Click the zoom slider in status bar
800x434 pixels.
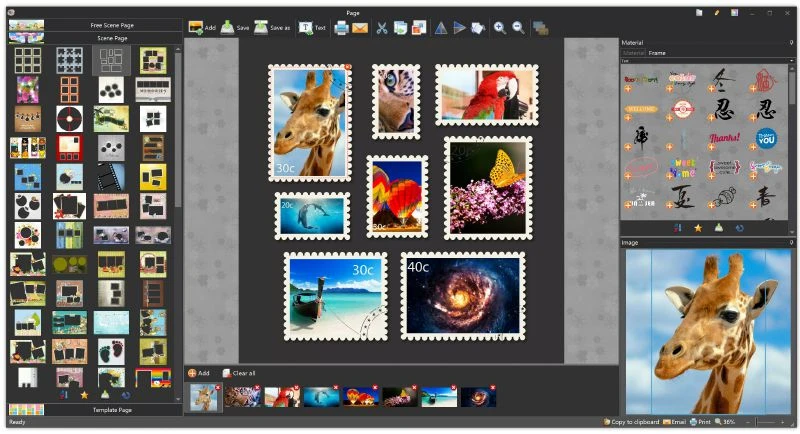tap(768, 422)
